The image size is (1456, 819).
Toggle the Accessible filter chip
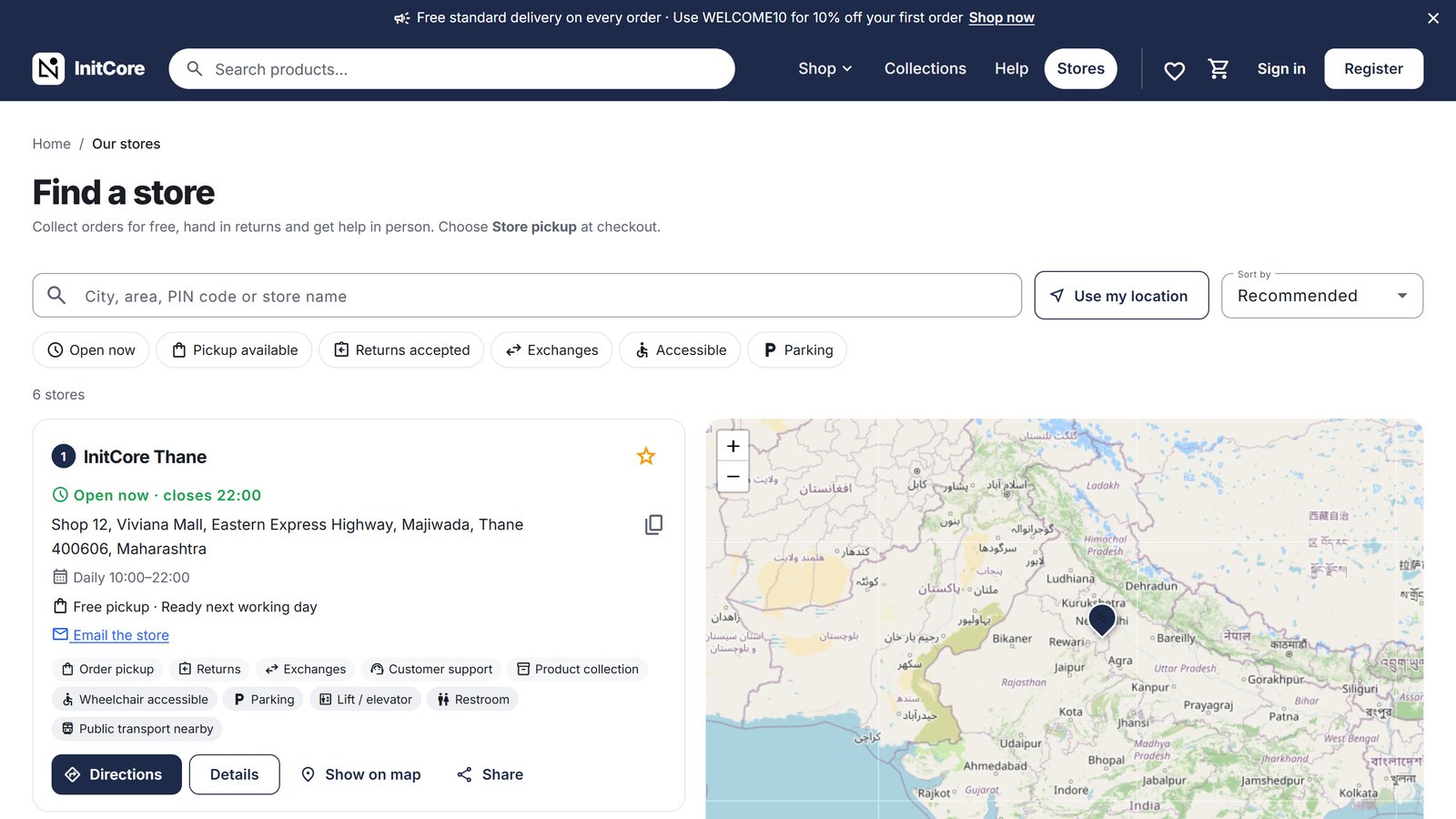tap(680, 350)
